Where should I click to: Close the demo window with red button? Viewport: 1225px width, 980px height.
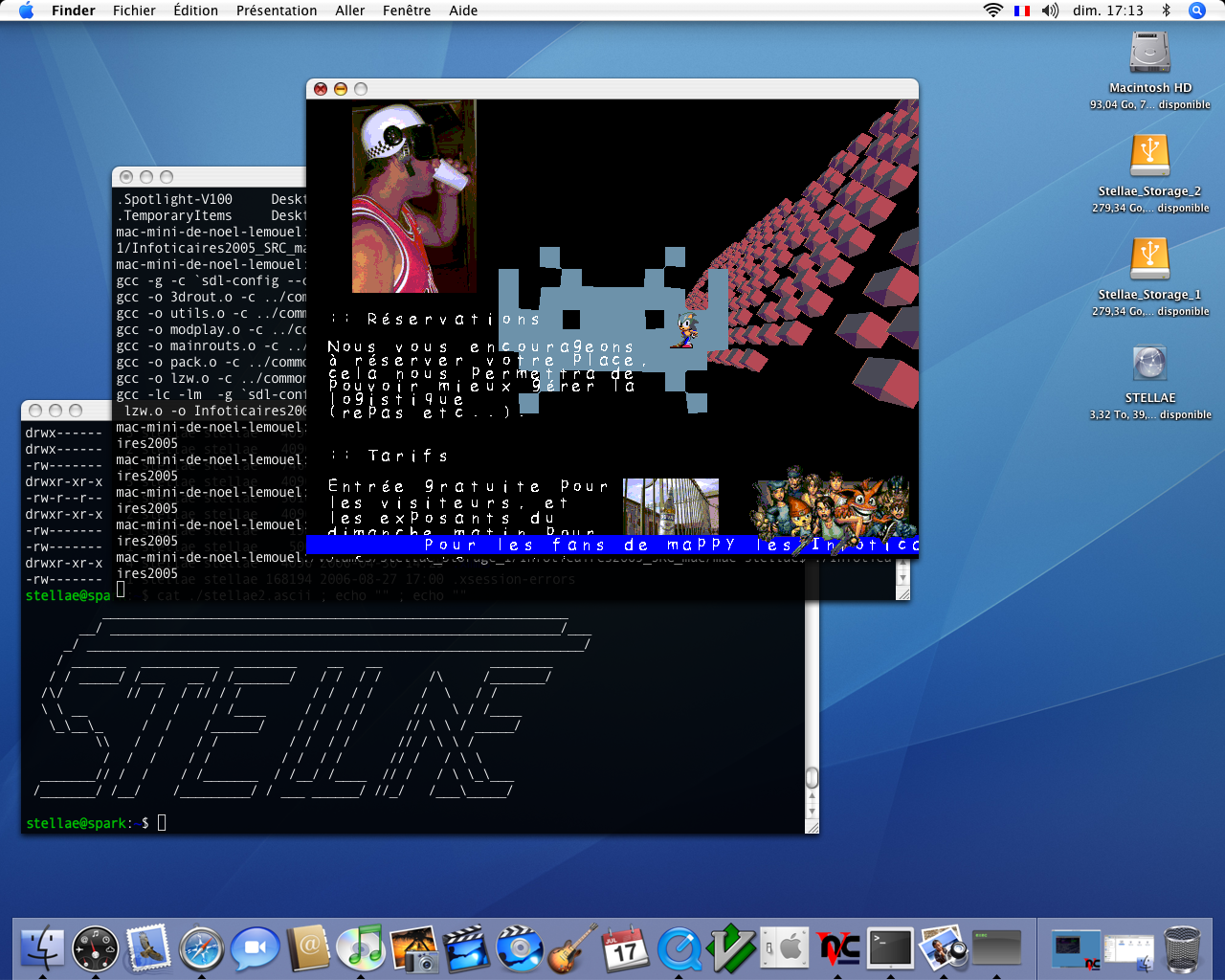click(x=321, y=89)
